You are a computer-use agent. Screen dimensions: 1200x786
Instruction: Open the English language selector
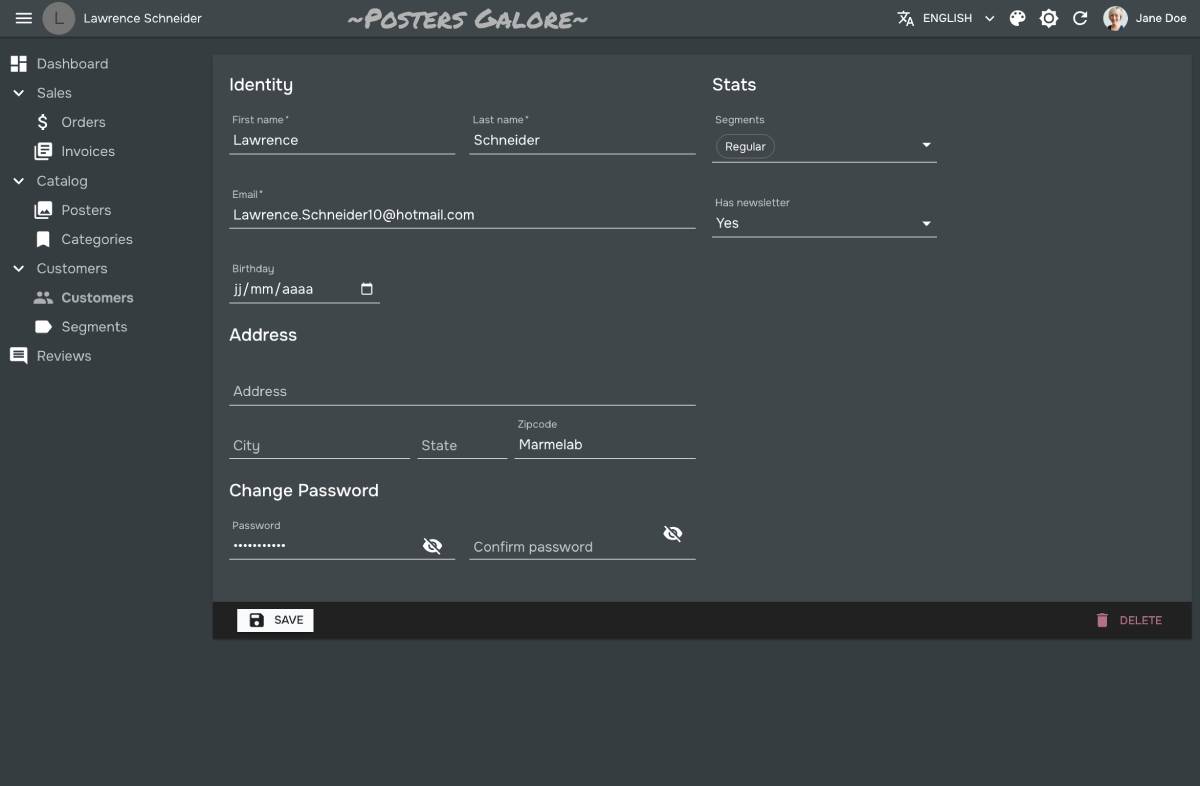pyautogui.click(x=946, y=18)
